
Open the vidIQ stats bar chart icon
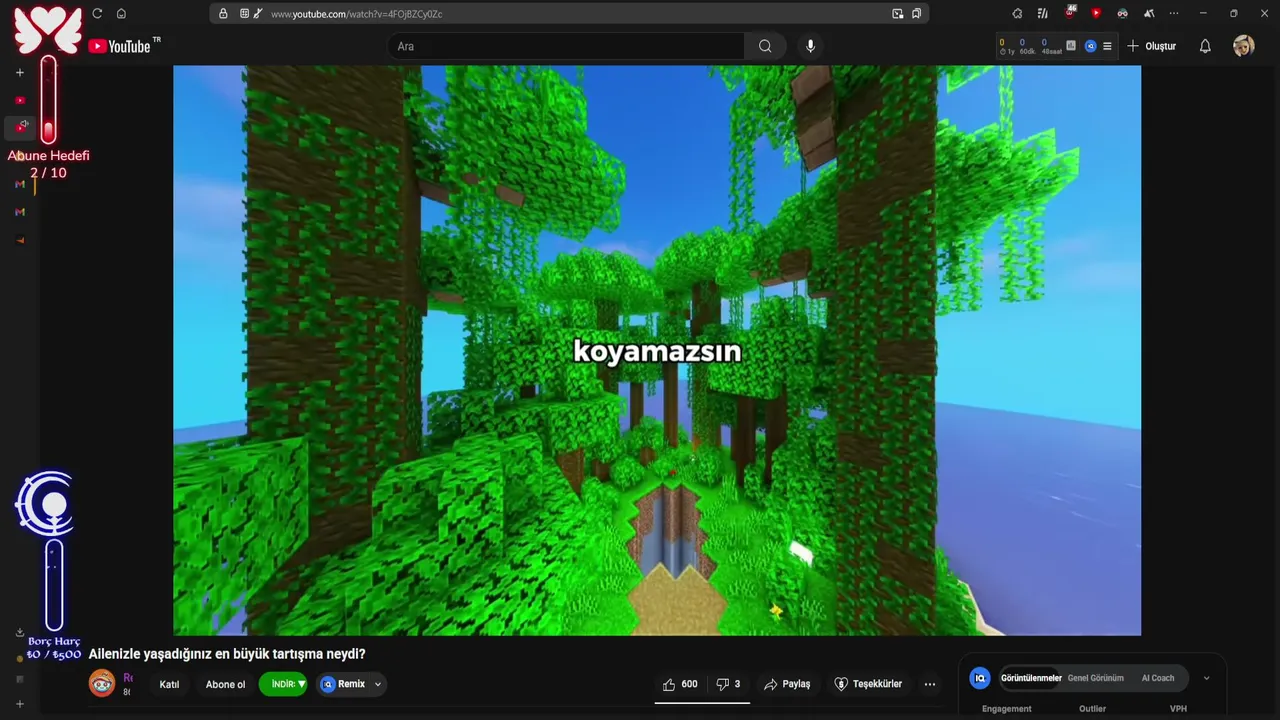pyautogui.click(x=1071, y=46)
